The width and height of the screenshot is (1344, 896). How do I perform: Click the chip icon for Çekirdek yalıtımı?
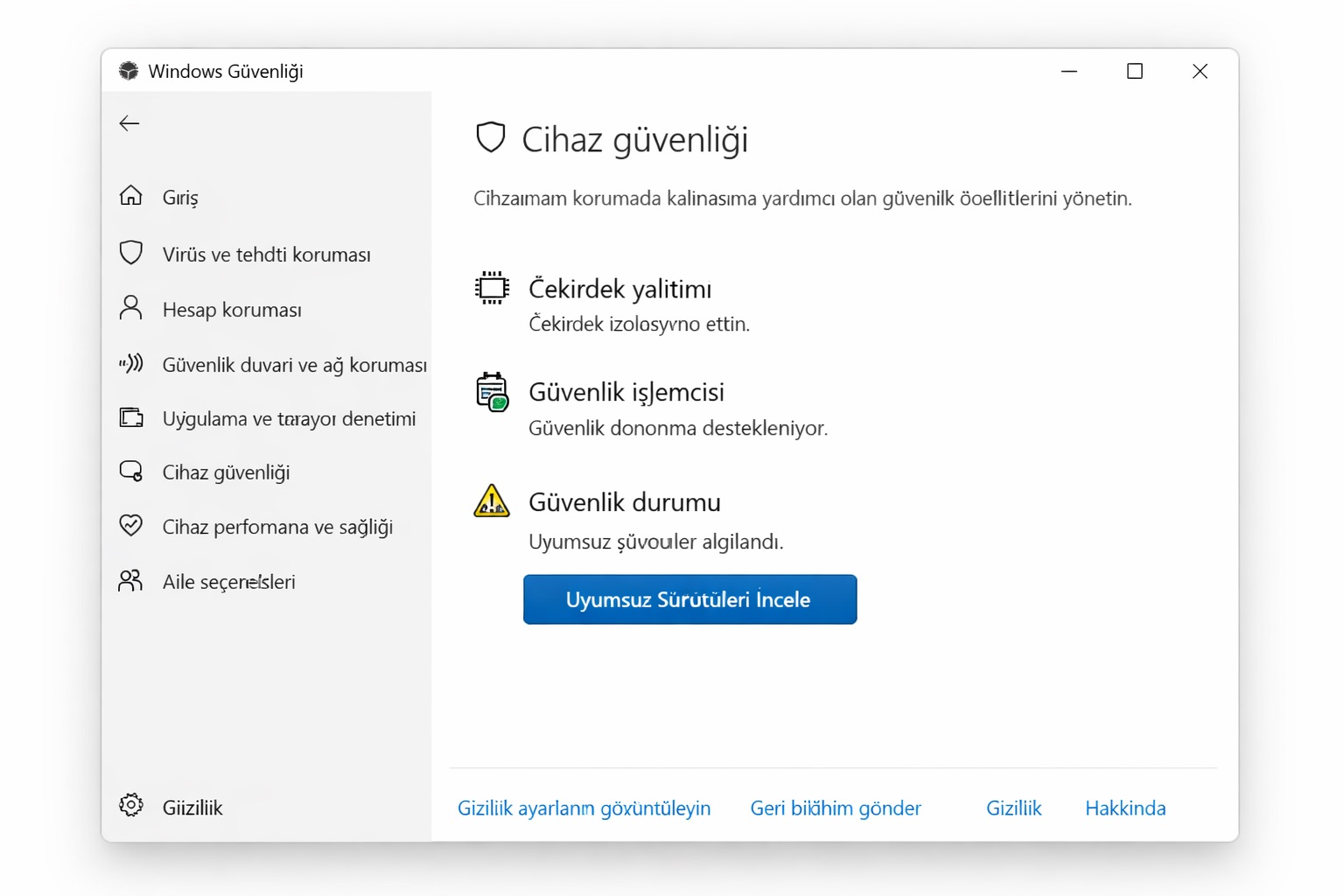[492, 288]
